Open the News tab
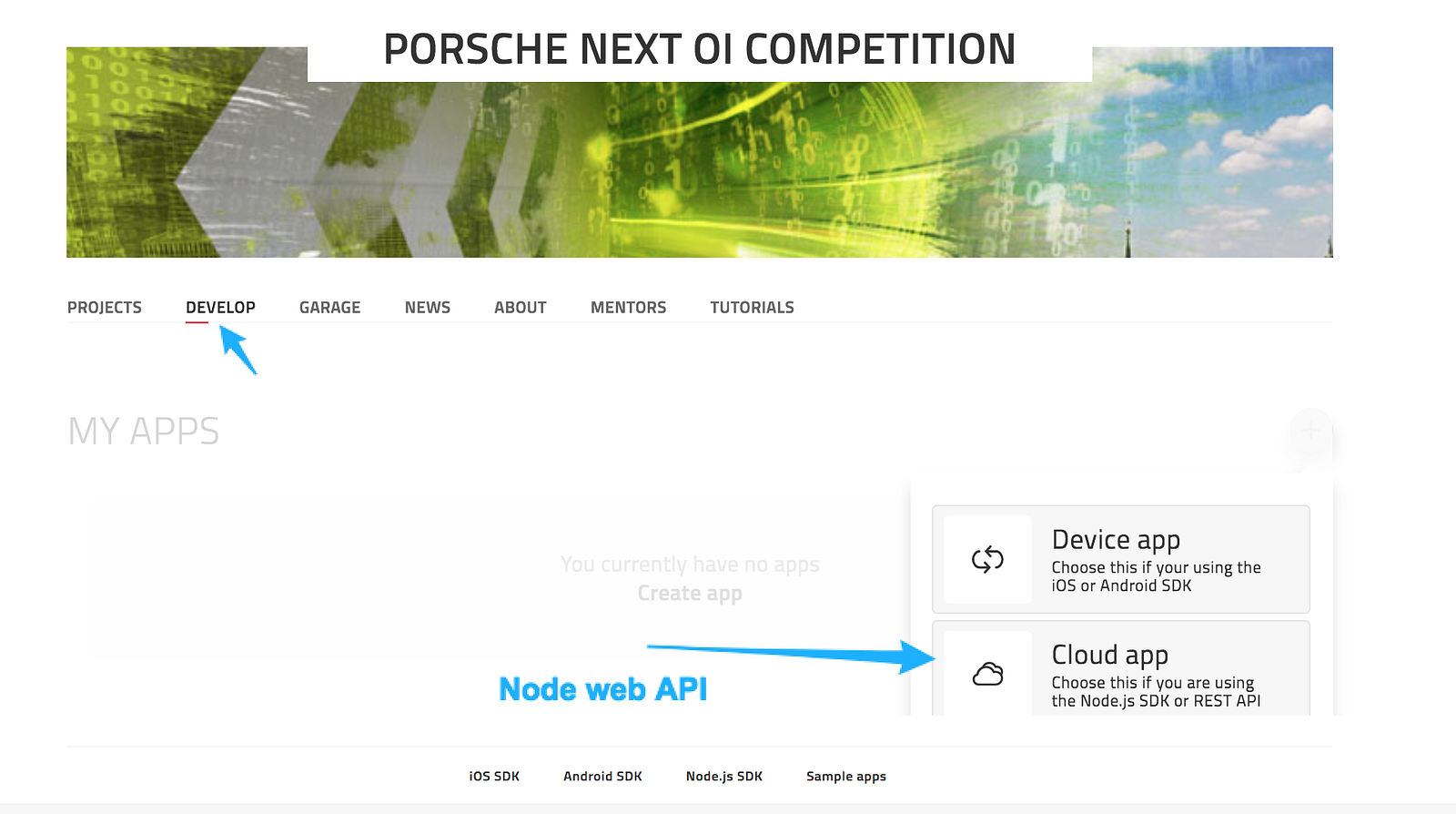Screen dimensions: 1456x814 coord(428,308)
